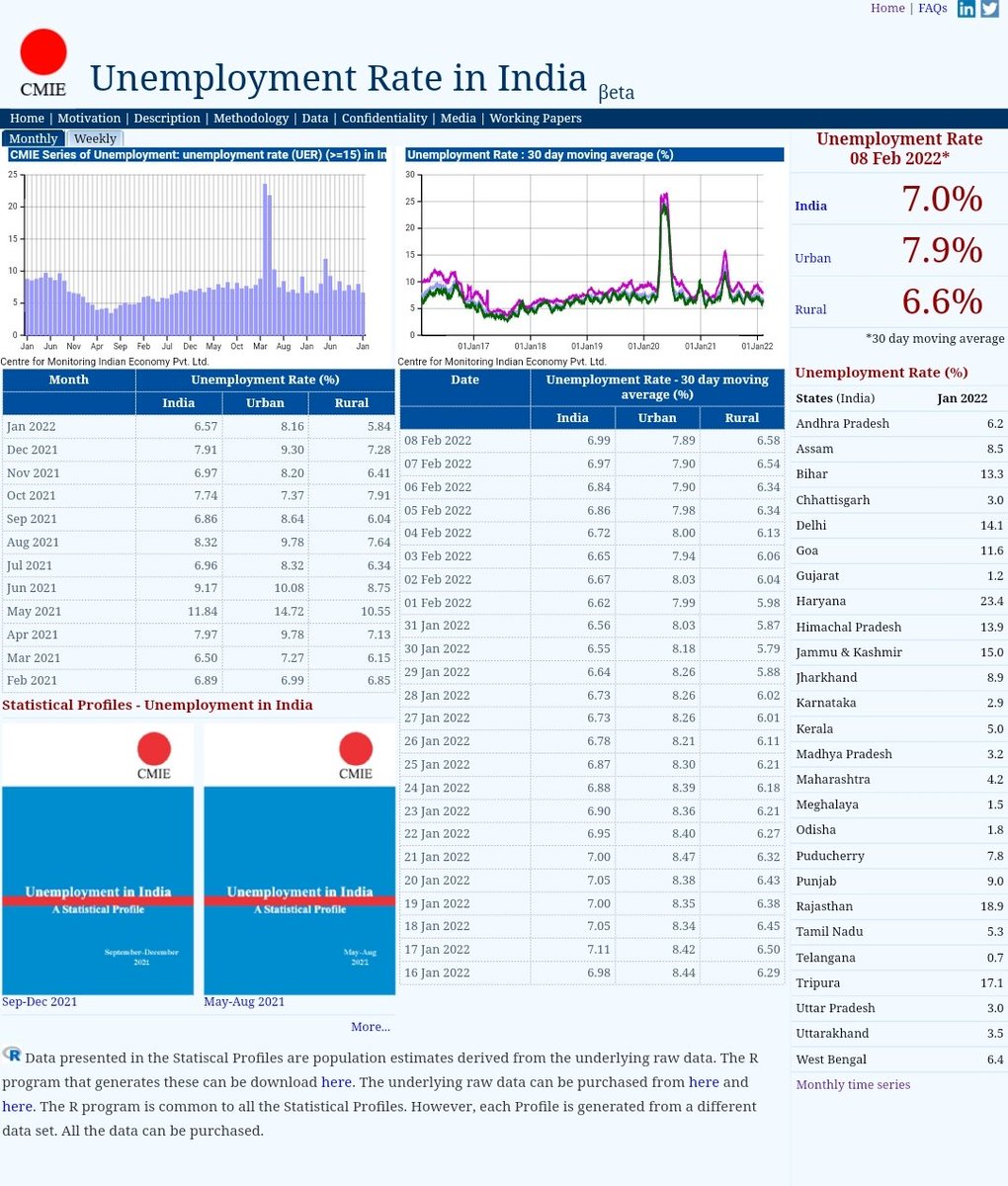This screenshot has height=1186, width=1008.
Task: Click the India link in sidebar
Action: (810, 206)
